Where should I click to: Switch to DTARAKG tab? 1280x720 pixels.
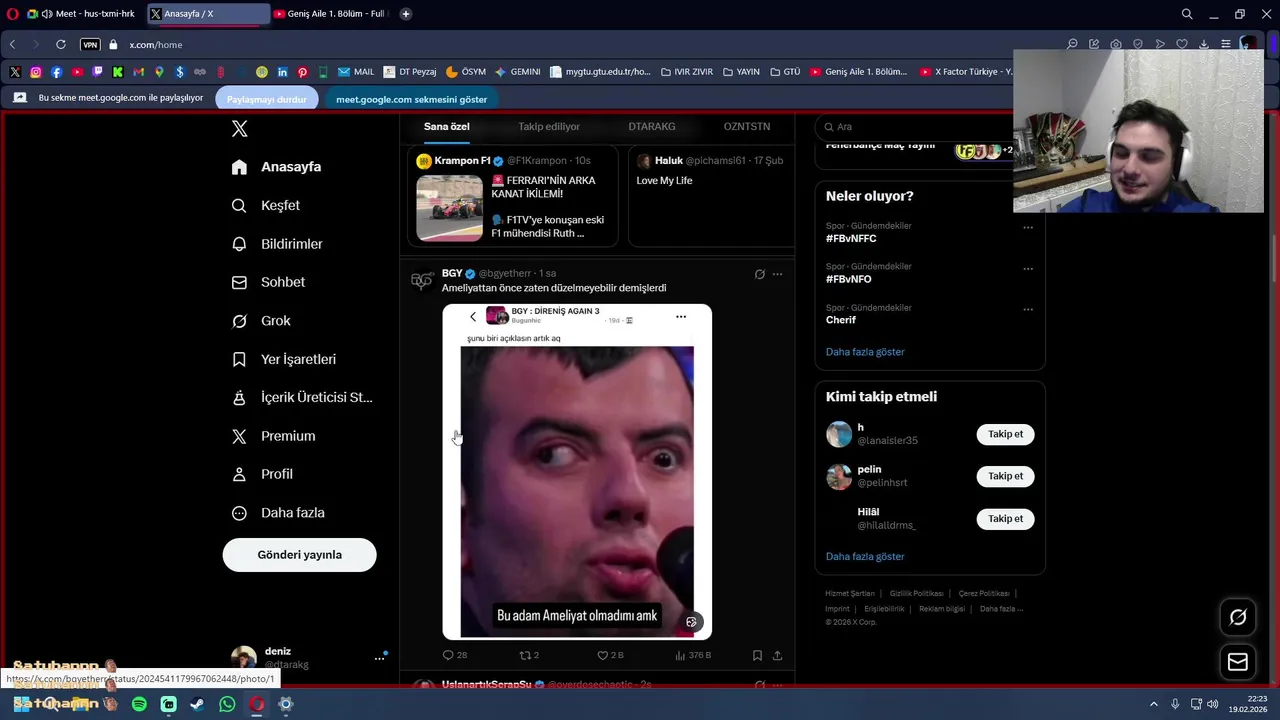(652, 127)
